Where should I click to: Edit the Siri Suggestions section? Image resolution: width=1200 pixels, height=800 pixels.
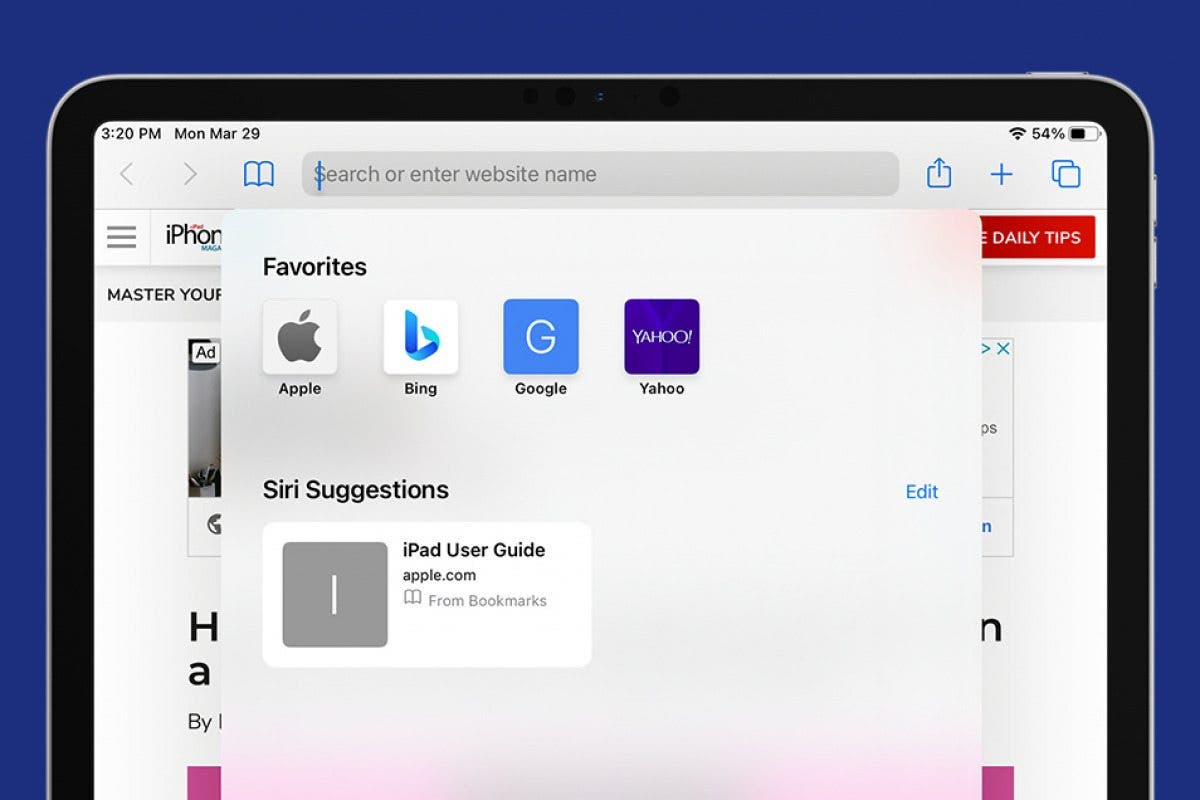921,491
